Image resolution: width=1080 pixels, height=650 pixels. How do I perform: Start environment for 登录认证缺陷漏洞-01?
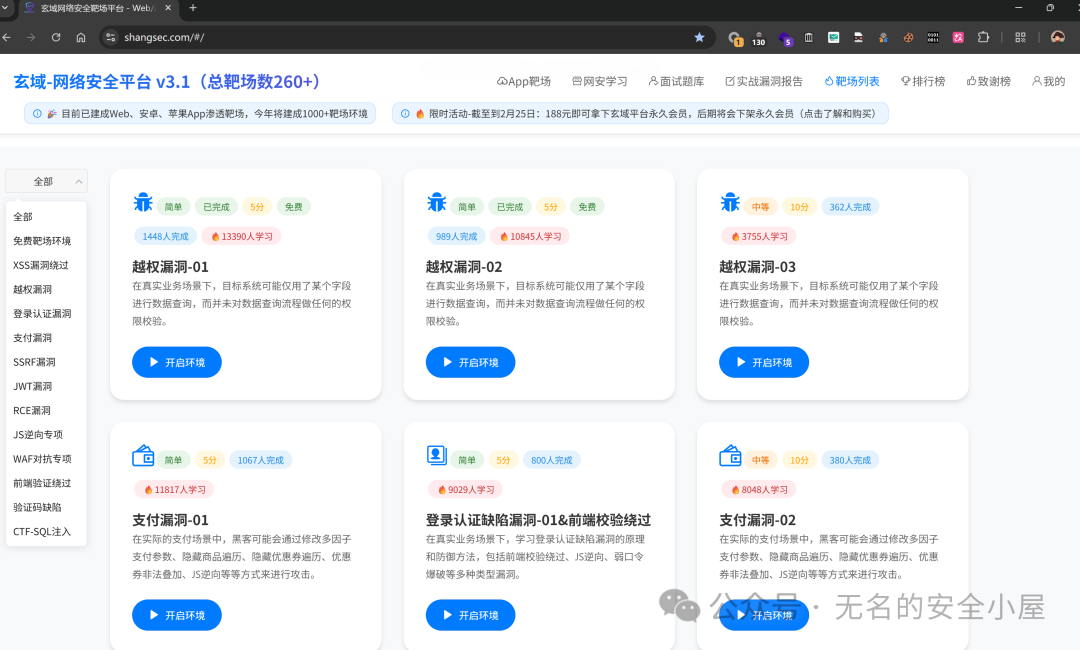coord(470,615)
